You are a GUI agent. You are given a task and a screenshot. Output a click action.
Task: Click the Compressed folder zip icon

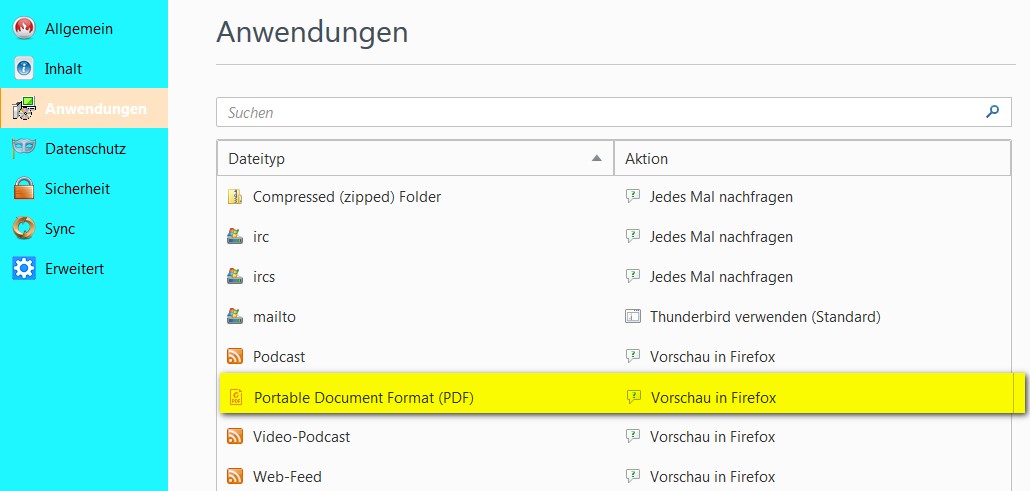(x=235, y=197)
